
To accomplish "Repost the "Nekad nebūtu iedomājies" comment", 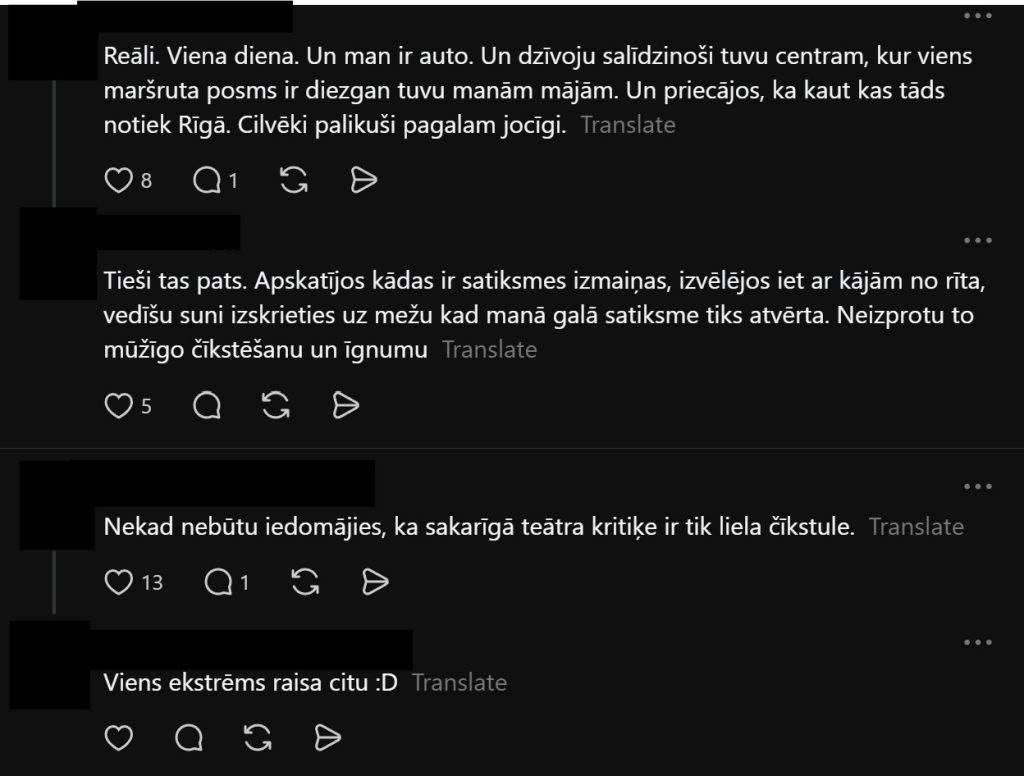I will click(x=305, y=582).
